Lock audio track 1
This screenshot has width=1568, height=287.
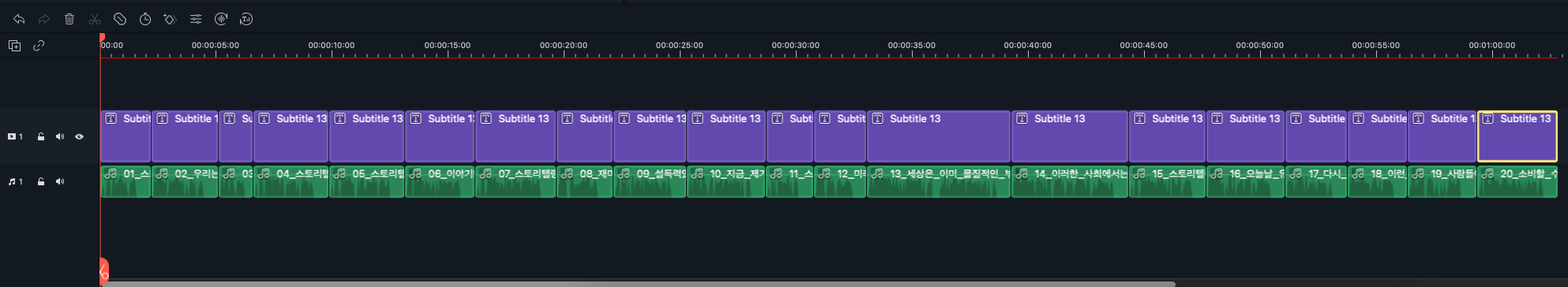41,181
